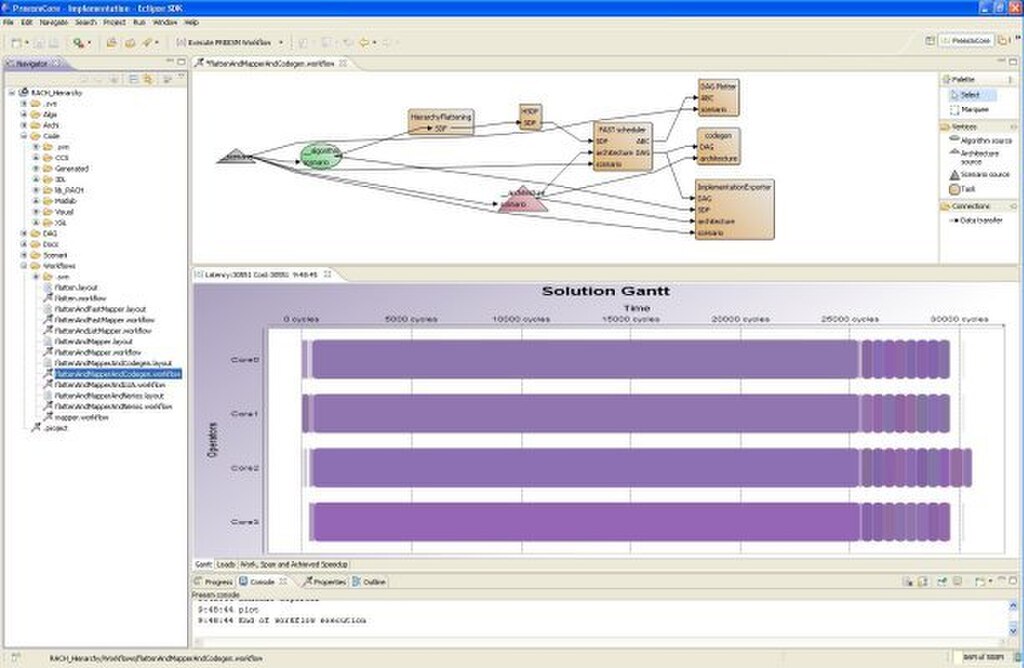Switch to the Loads tab
The height and width of the screenshot is (668, 1024).
point(226,564)
